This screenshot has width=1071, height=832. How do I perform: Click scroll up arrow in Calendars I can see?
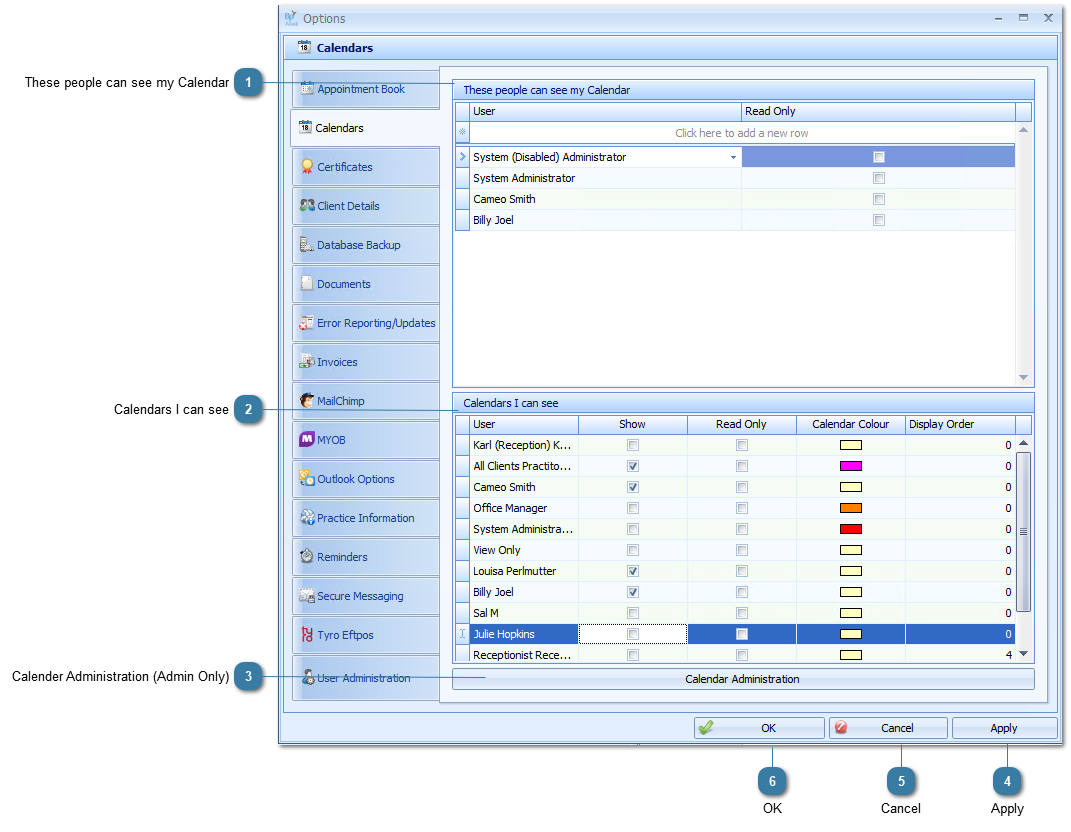[1023, 443]
